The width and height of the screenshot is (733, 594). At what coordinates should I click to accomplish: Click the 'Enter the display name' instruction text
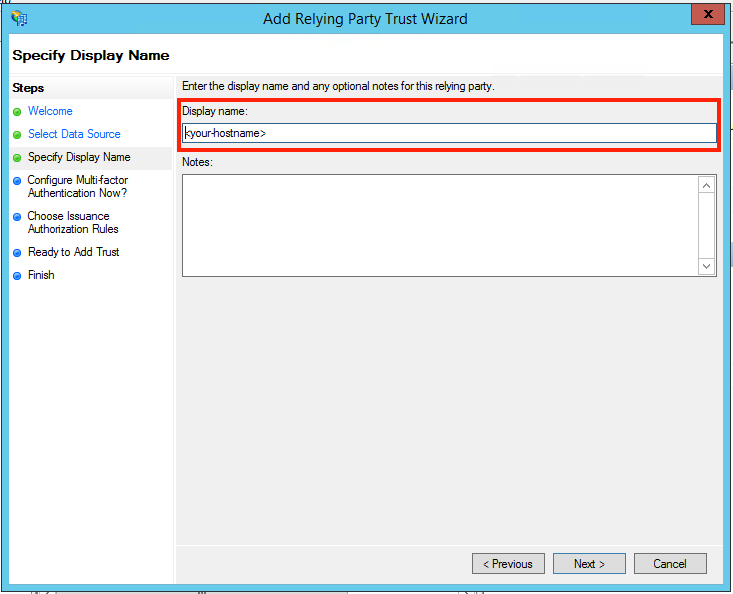pyautogui.click(x=338, y=86)
